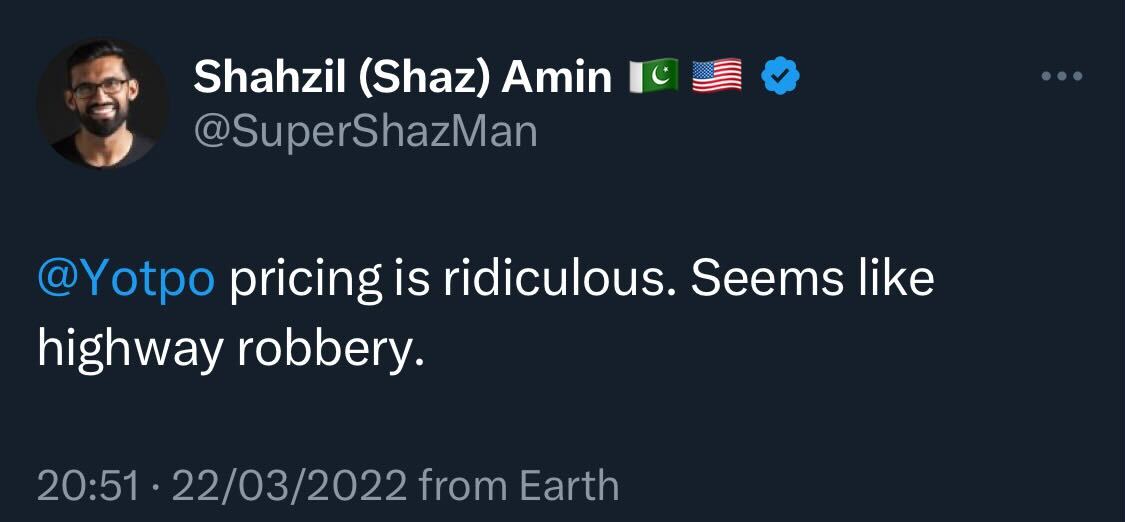The width and height of the screenshot is (1125, 522).
Task: Click the United States flag emoji
Action: coord(717,77)
